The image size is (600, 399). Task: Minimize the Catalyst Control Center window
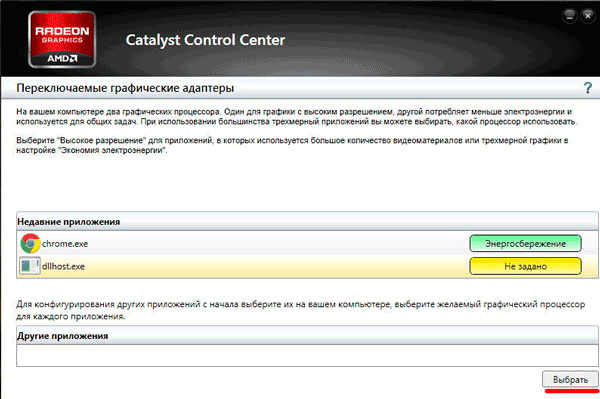pos(570,16)
